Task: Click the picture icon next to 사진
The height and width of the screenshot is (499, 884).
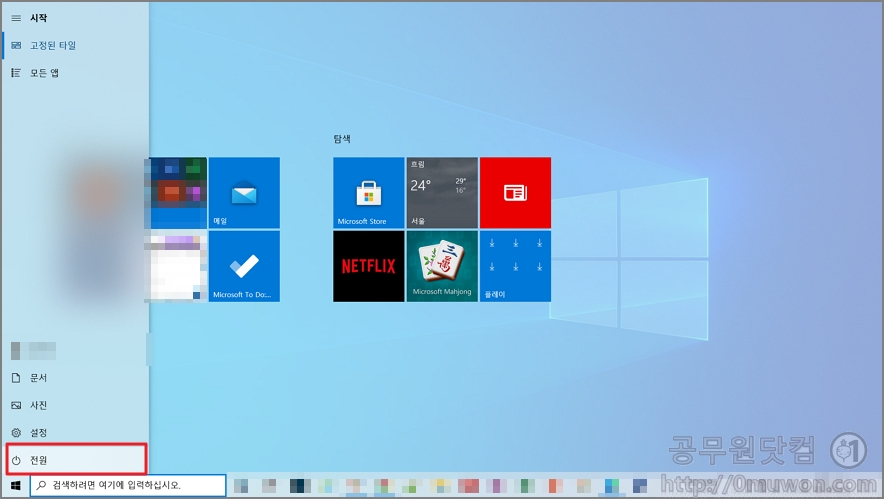Action: coord(16,405)
